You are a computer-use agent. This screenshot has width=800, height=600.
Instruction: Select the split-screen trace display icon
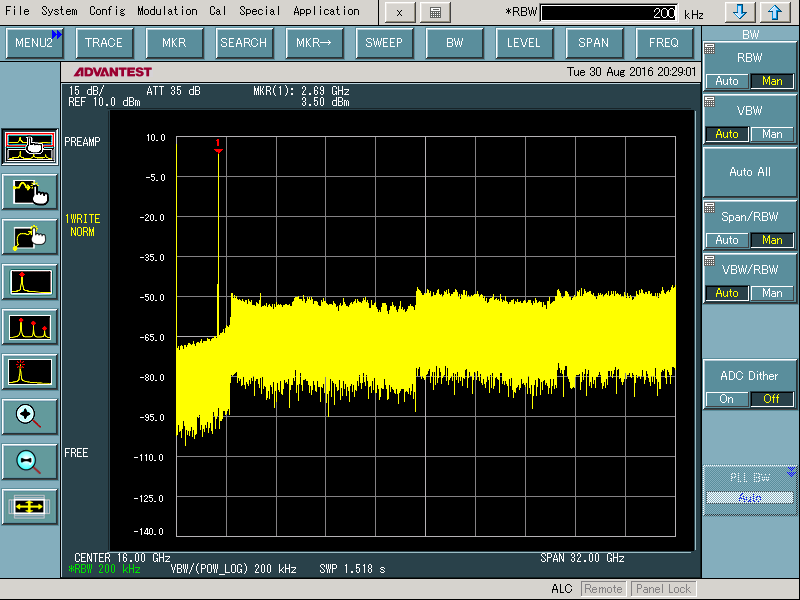[x=30, y=147]
